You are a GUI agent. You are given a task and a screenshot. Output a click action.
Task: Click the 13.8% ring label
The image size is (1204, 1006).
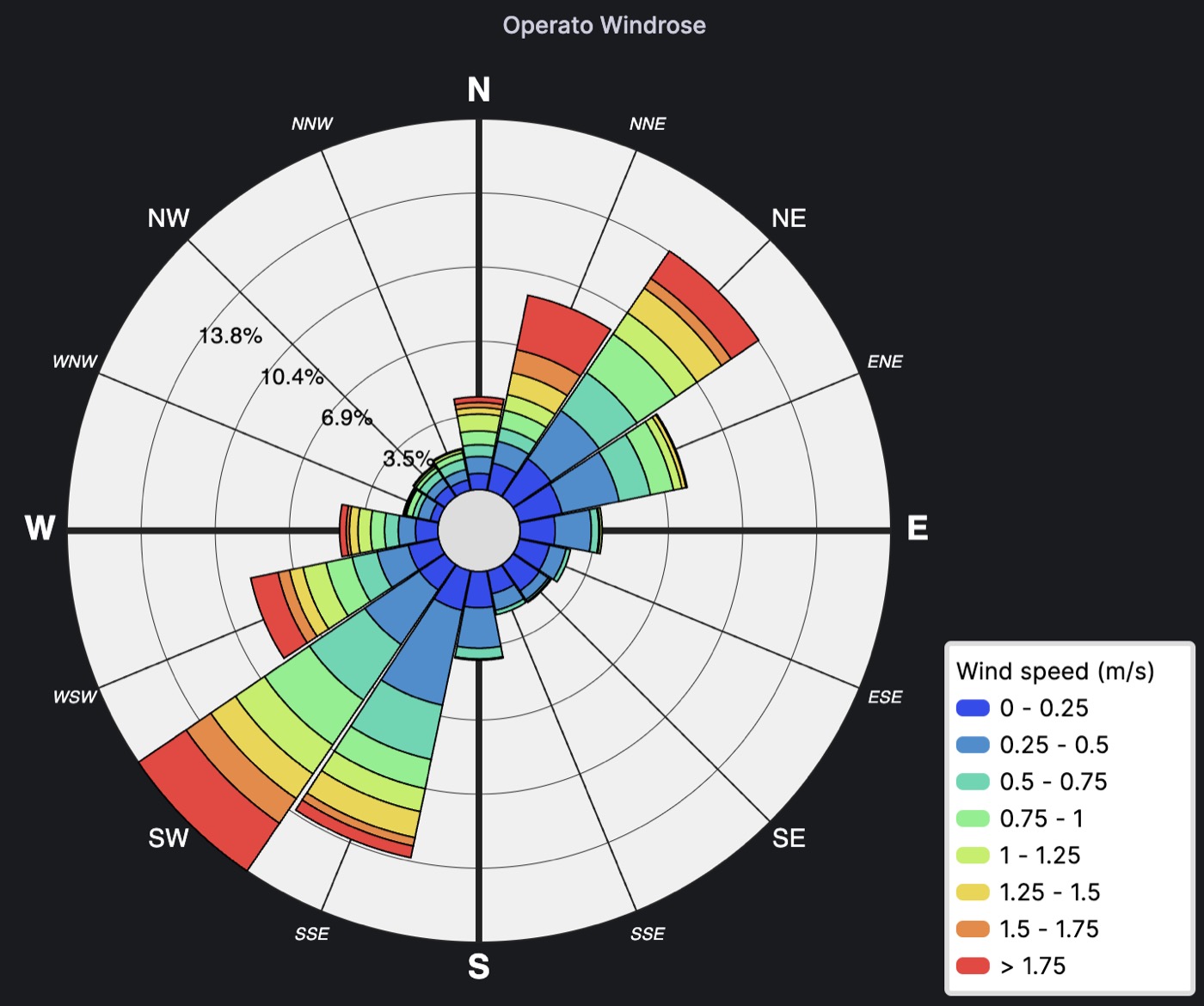click(230, 336)
